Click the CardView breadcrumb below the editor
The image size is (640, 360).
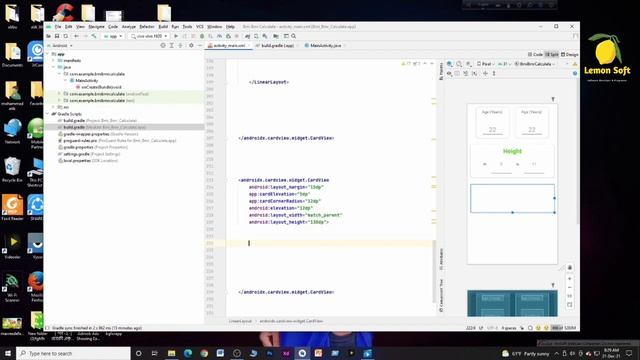[x=291, y=321]
